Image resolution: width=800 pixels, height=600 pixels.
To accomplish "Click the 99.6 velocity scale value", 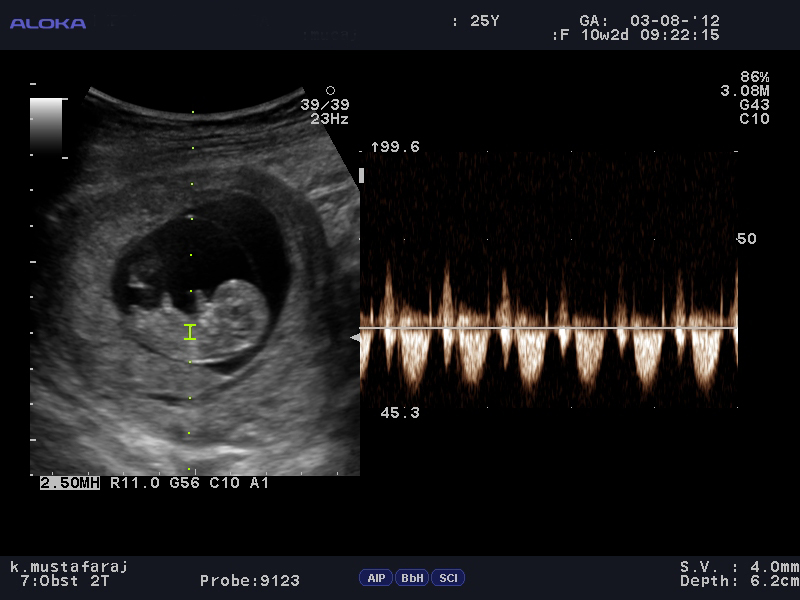I will [x=395, y=147].
